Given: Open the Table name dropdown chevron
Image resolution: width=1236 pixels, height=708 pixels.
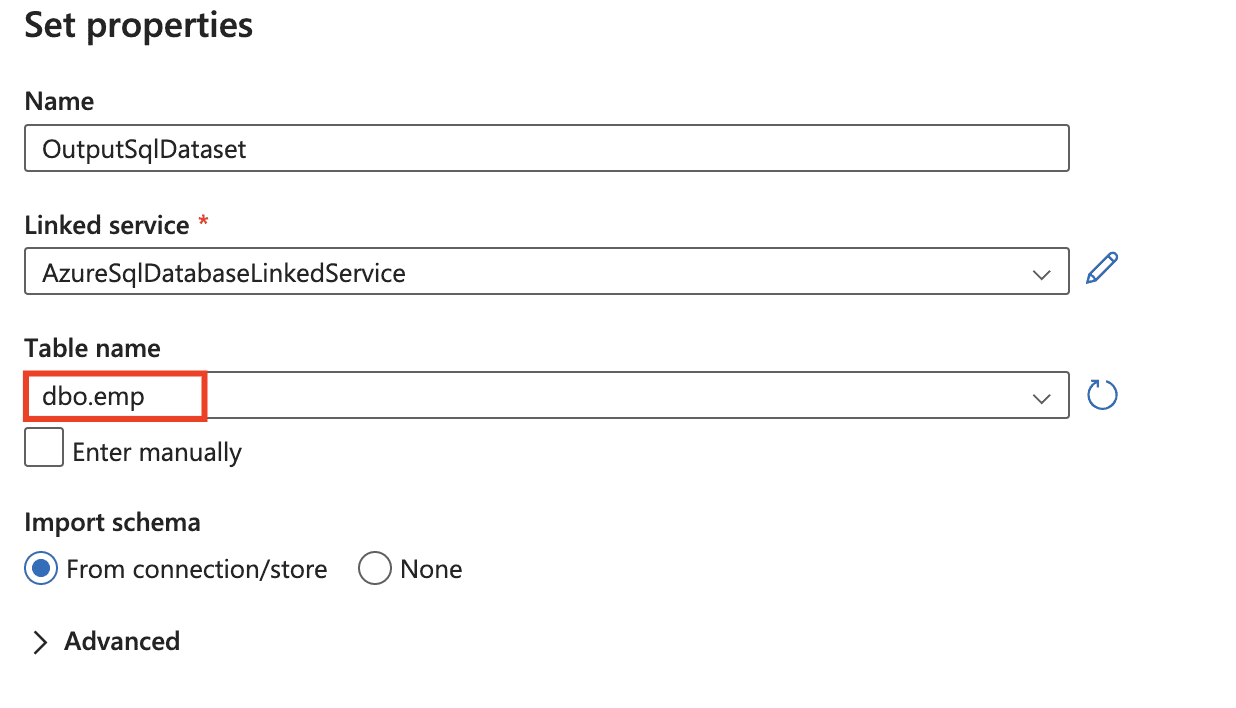Looking at the screenshot, I should [1042, 398].
